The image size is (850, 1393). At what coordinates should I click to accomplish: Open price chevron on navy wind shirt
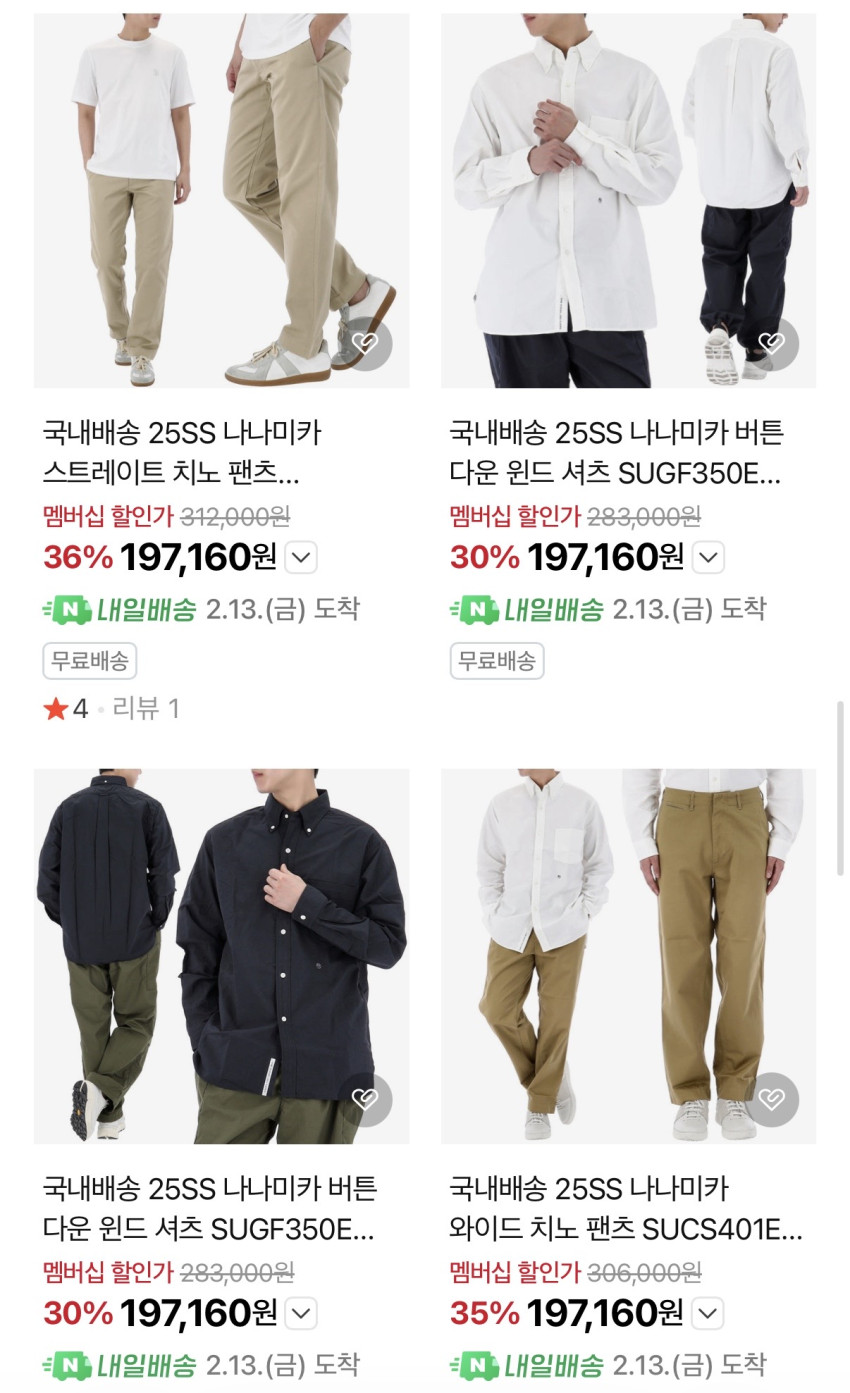click(x=301, y=1313)
